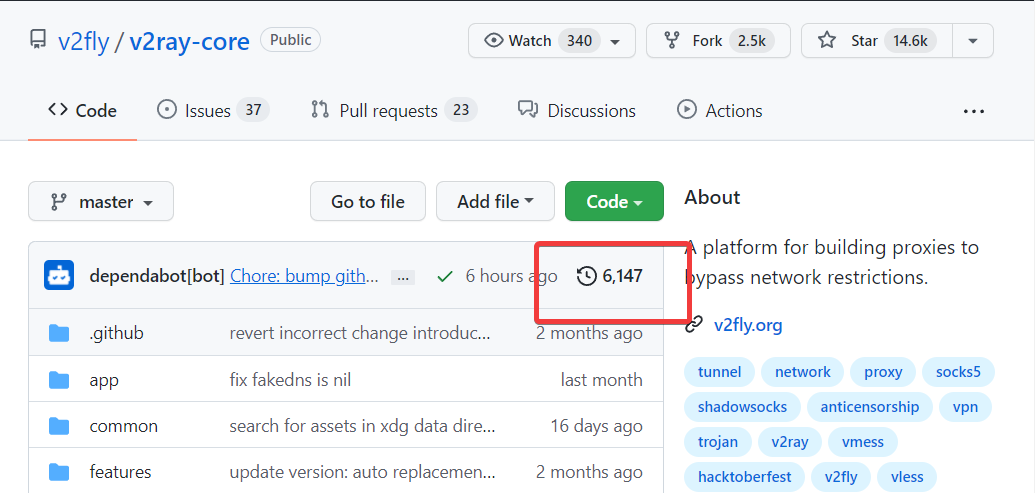Switch to the Issues tab
Screen dimensions: 1035x493
point(212,111)
